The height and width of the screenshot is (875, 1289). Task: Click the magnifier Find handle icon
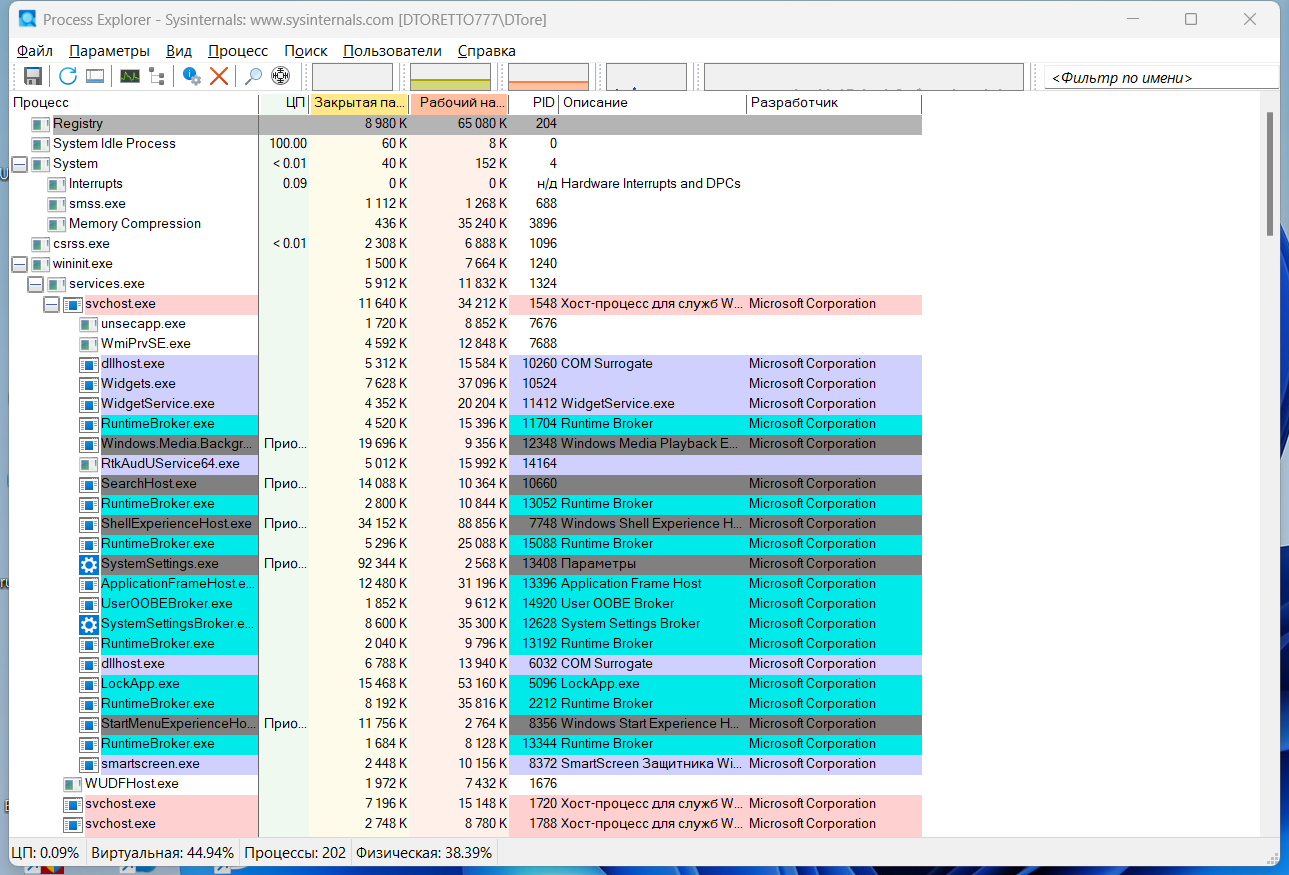tap(254, 76)
